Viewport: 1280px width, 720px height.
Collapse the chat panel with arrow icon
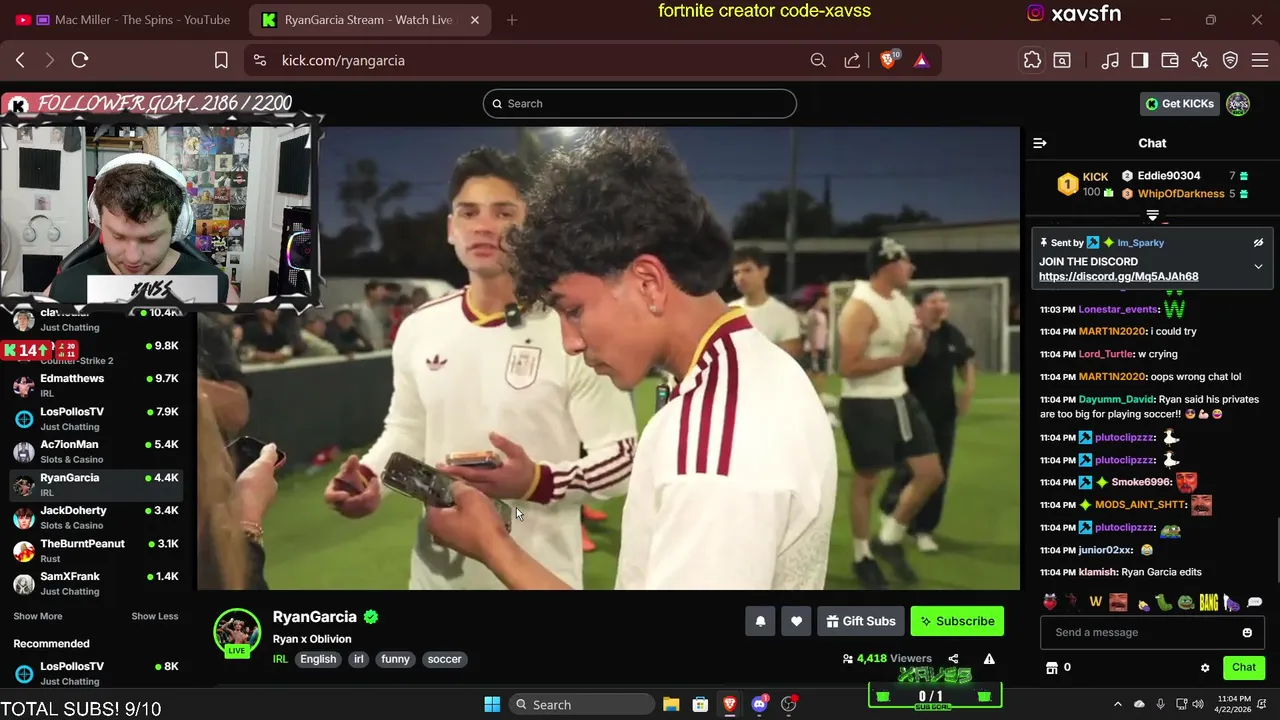tap(1040, 143)
